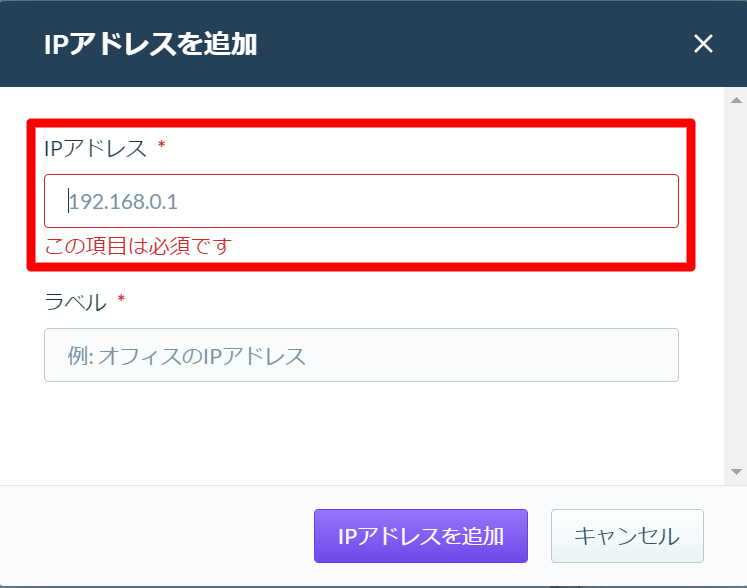Click the ラベル field label text
747x588 pixels.
coord(75,302)
